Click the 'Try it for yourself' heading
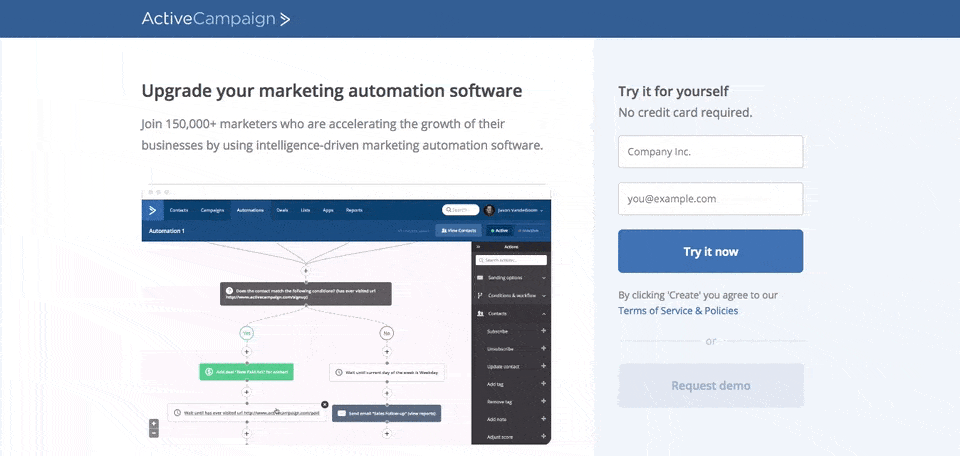960x456 pixels. tap(673, 91)
